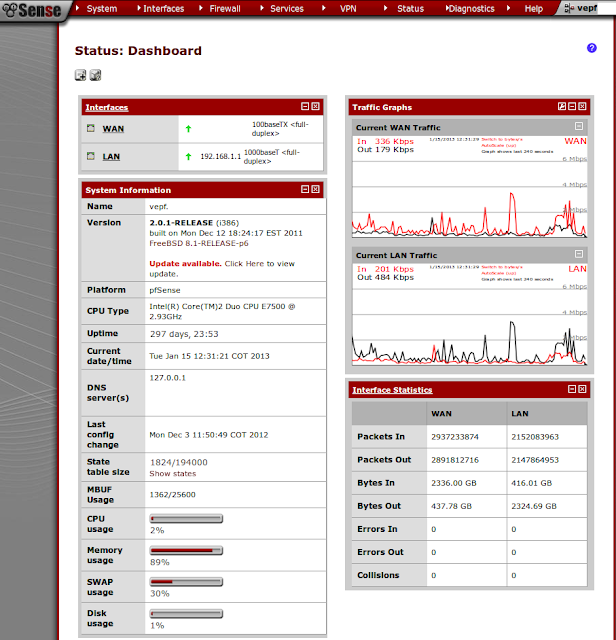Click the state table value 1824/194000
616x640 pixels.
(179, 462)
